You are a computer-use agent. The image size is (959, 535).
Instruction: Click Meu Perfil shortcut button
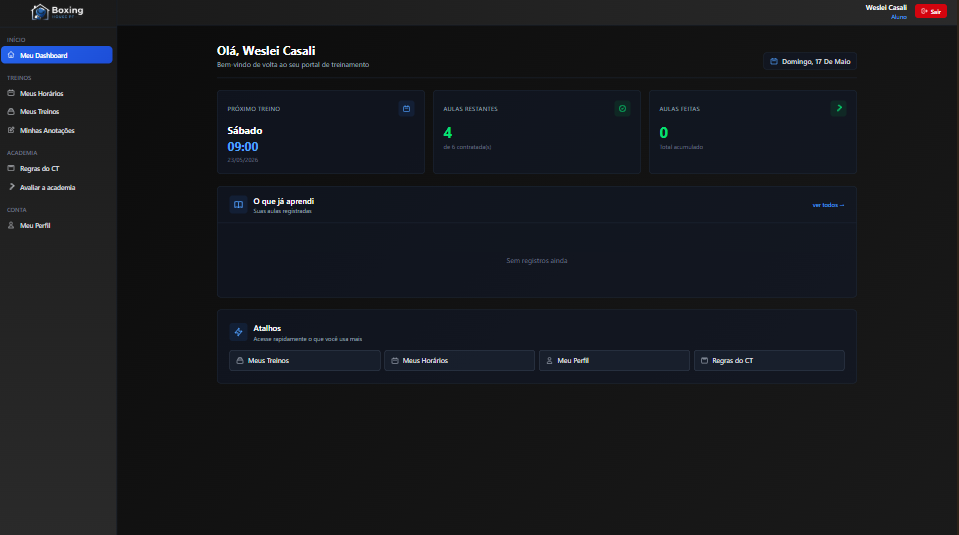click(614, 361)
